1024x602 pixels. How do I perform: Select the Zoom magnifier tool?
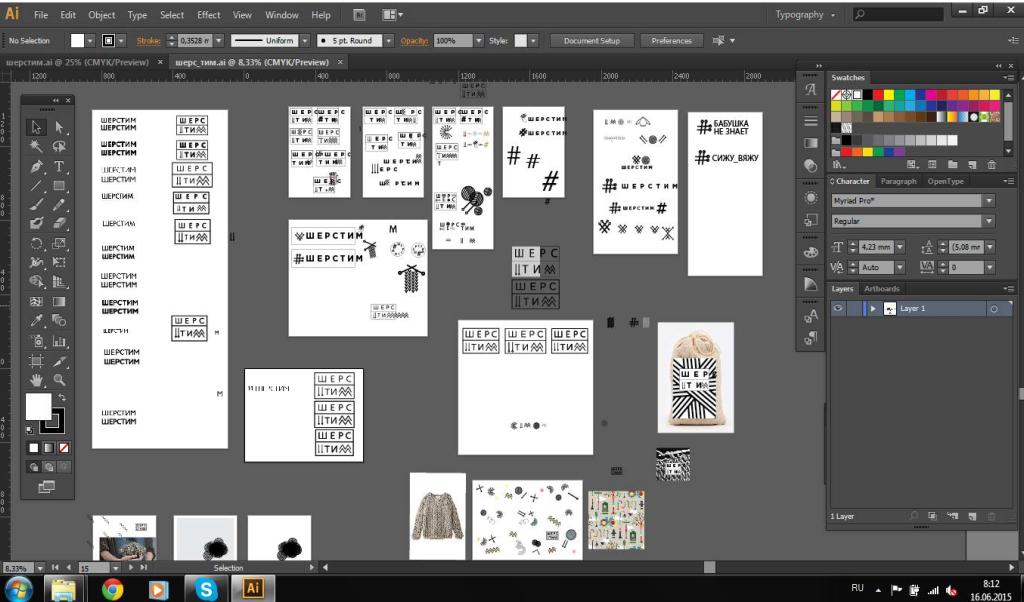[59, 380]
